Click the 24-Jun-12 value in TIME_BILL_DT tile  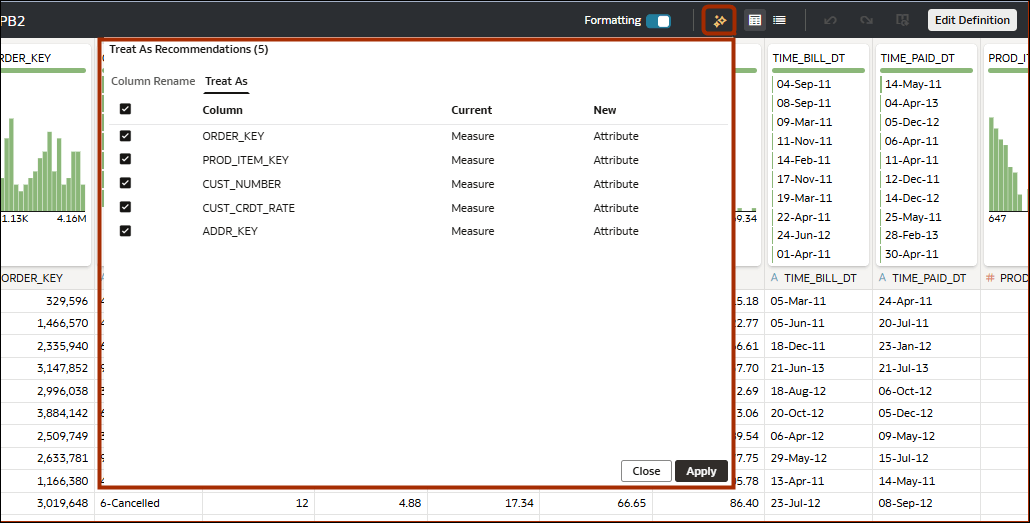coord(803,235)
